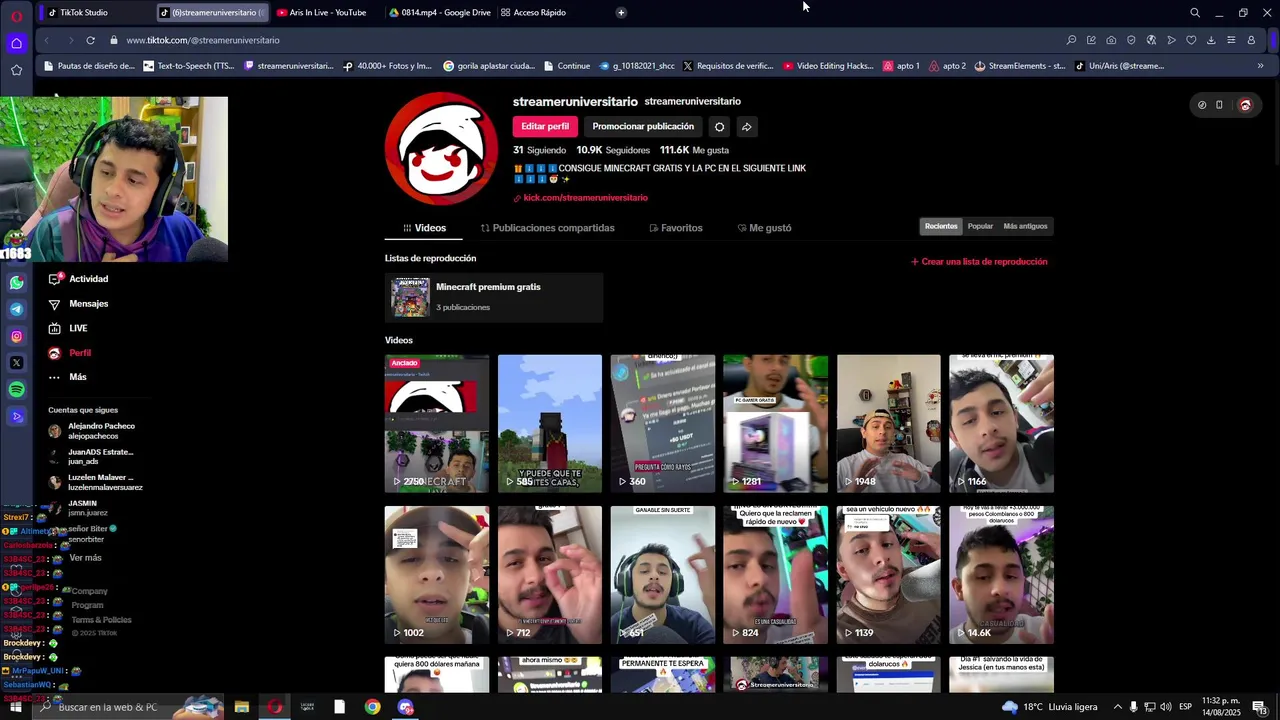This screenshot has width=1280, height=720.
Task: Open Publicaciones compartidas tab
Action: pyautogui.click(x=547, y=228)
